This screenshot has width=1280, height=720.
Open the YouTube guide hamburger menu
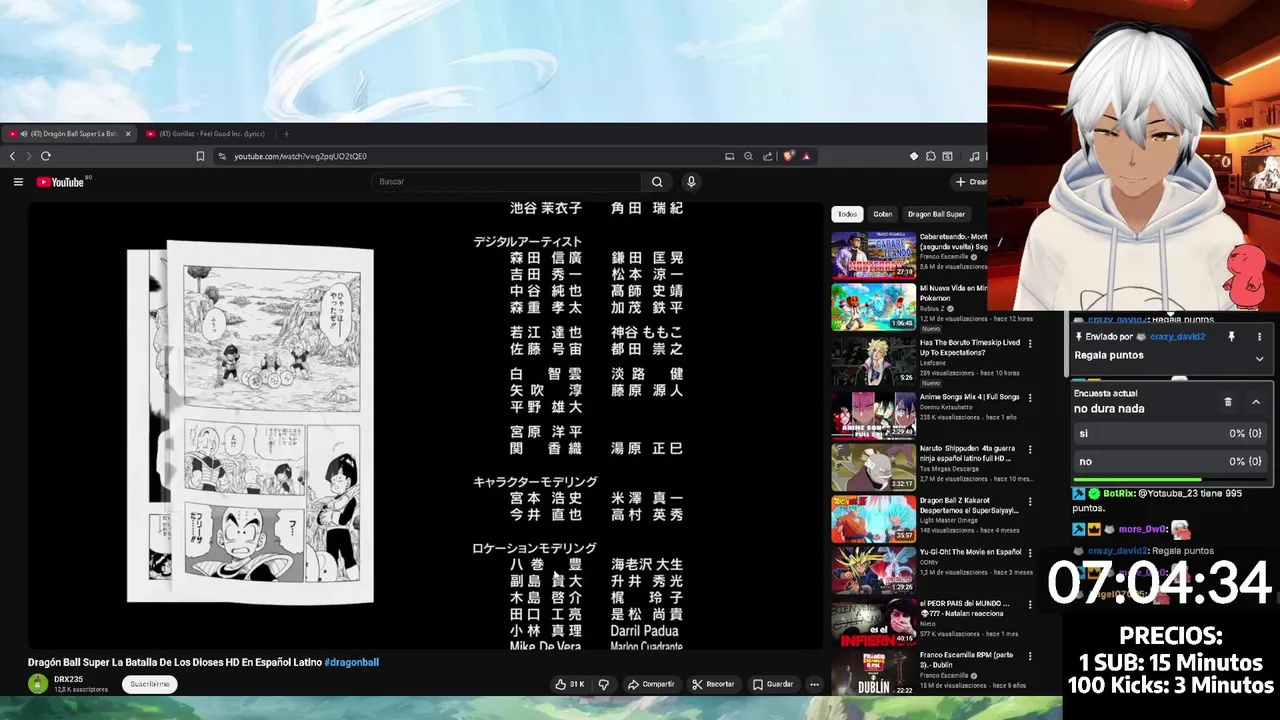coord(18,182)
